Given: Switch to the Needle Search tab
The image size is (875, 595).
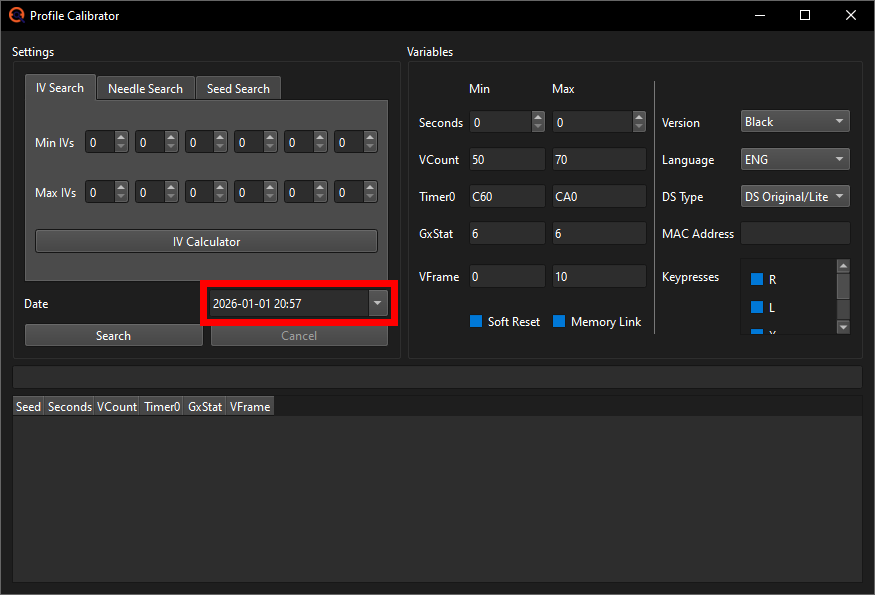Looking at the screenshot, I should [145, 88].
